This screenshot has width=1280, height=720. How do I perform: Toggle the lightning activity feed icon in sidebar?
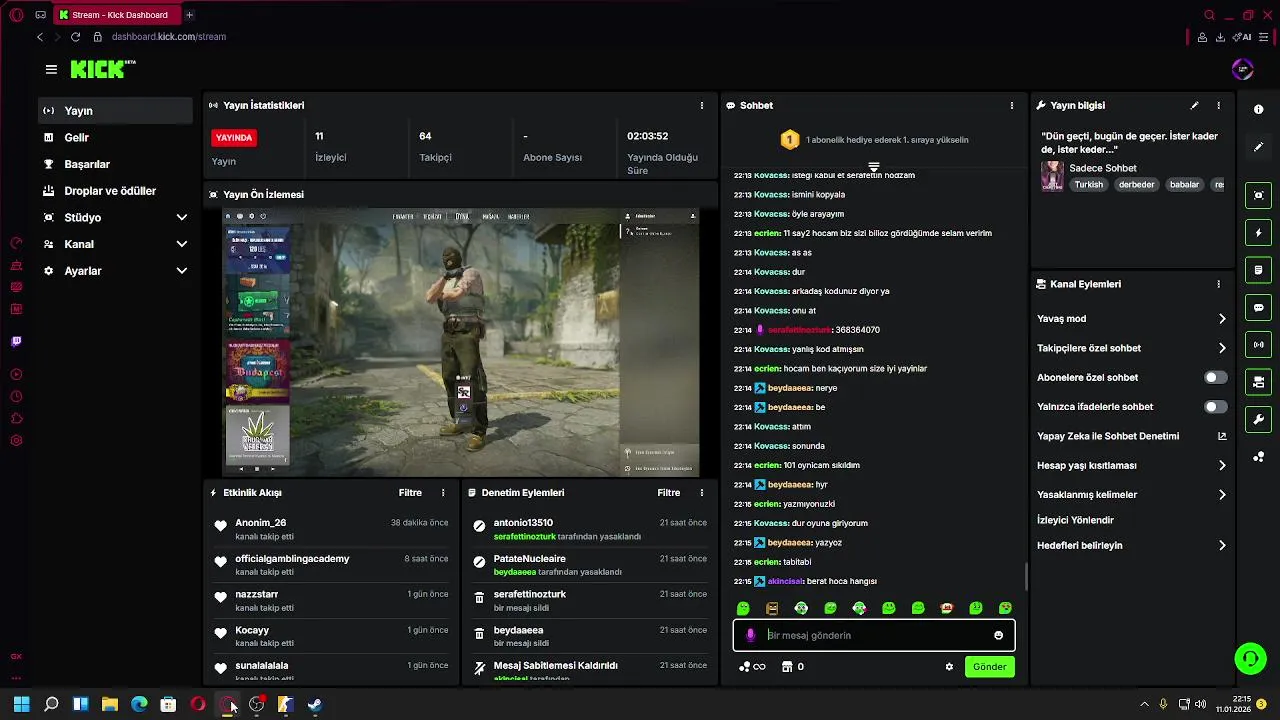1258,233
